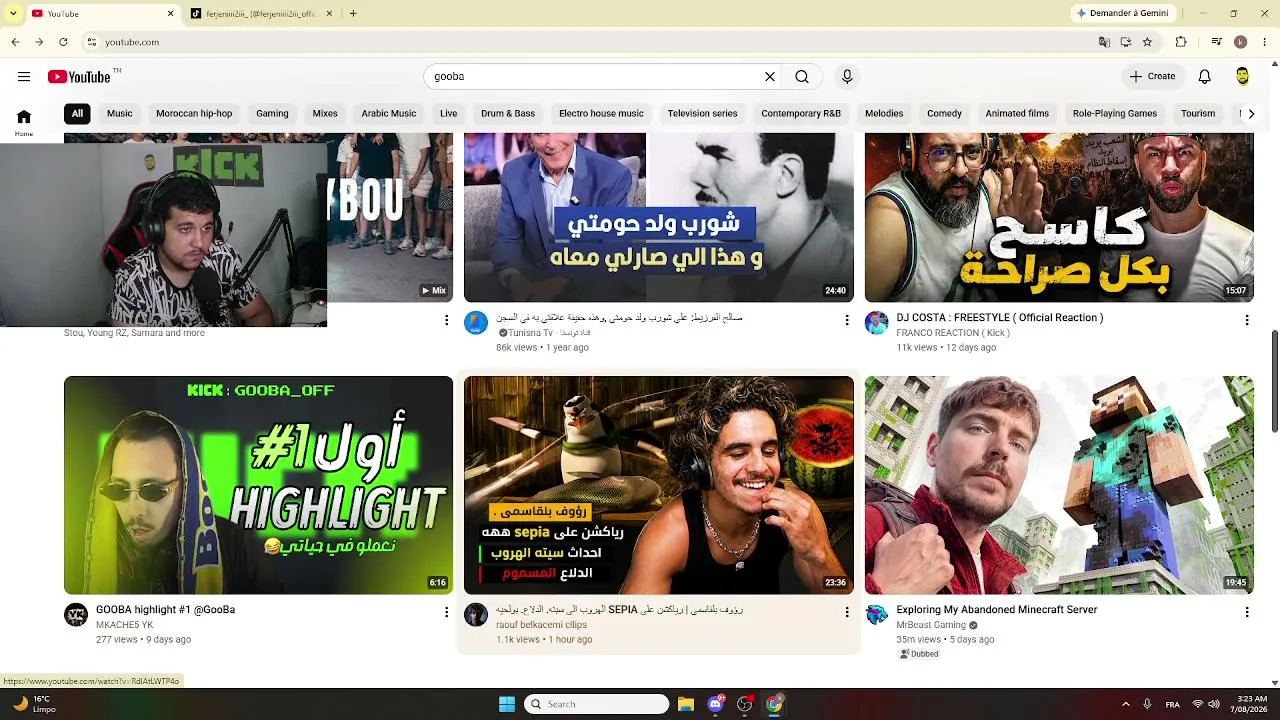1280x720 pixels.
Task: Open the media controls icon in Chrome
Action: (x=1216, y=42)
